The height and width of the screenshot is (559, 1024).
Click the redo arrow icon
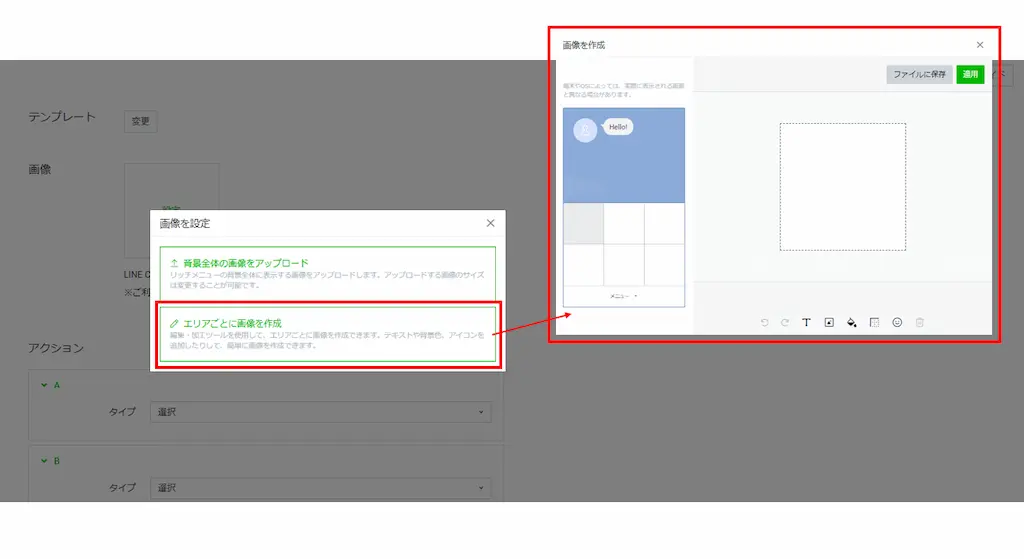click(x=785, y=322)
